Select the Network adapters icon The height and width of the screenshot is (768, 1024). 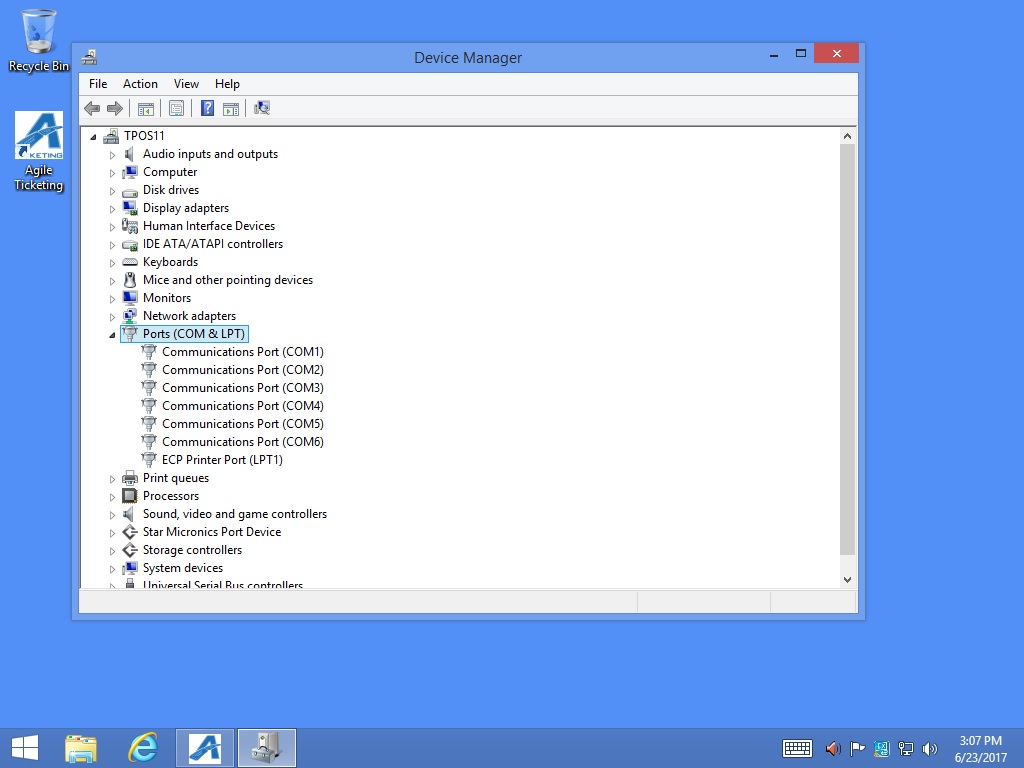(130, 316)
